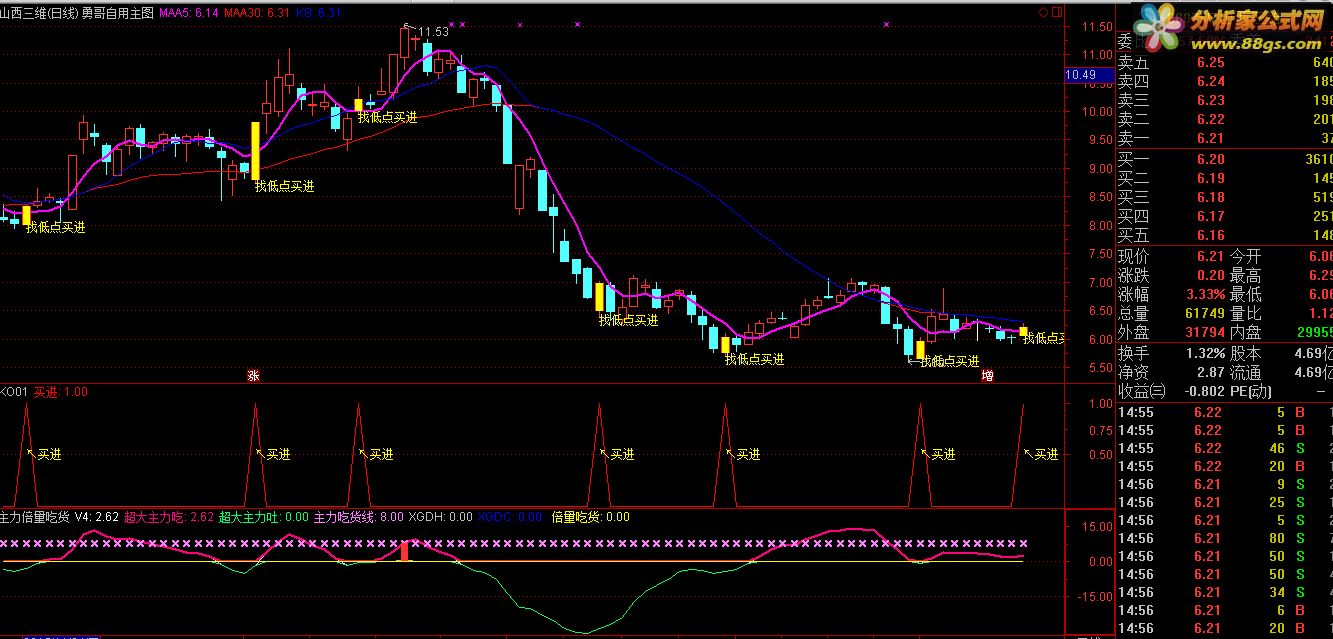This screenshot has width=1333, height=639.
Task: Select the 卖一 6.21 order row
Action: click(x=1224, y=138)
